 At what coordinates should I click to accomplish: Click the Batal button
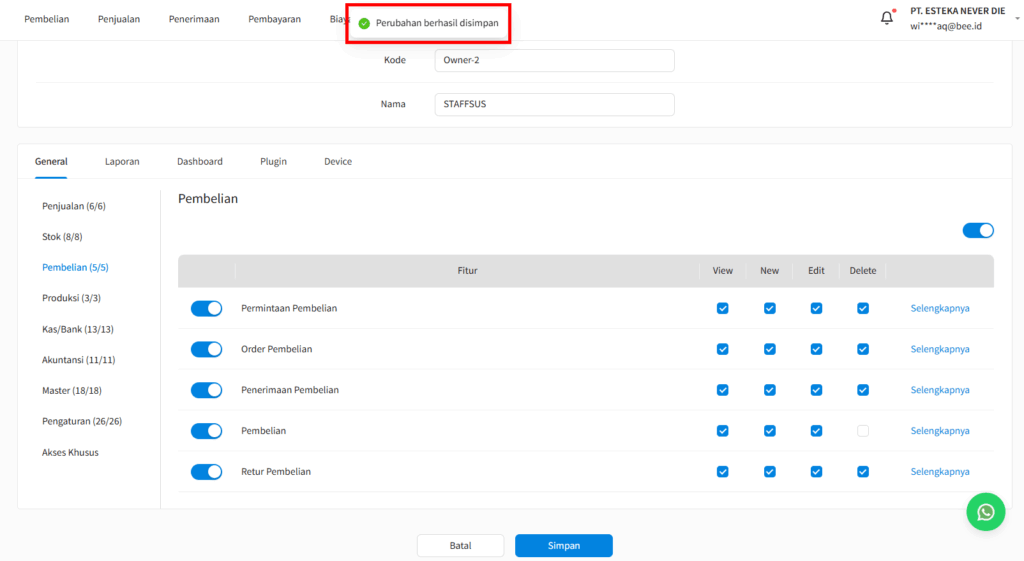pos(460,546)
